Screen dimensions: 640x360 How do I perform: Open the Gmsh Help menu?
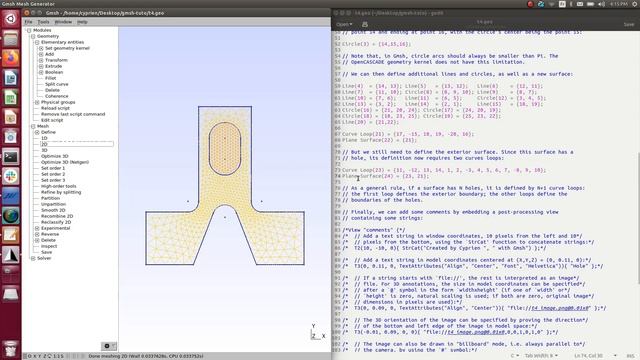[x=82, y=22]
